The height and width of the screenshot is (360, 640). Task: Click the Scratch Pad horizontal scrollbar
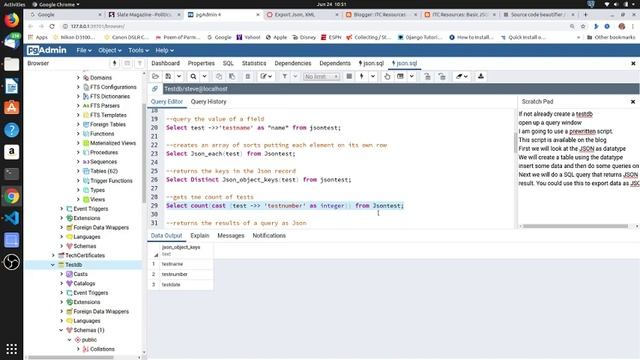576,226
